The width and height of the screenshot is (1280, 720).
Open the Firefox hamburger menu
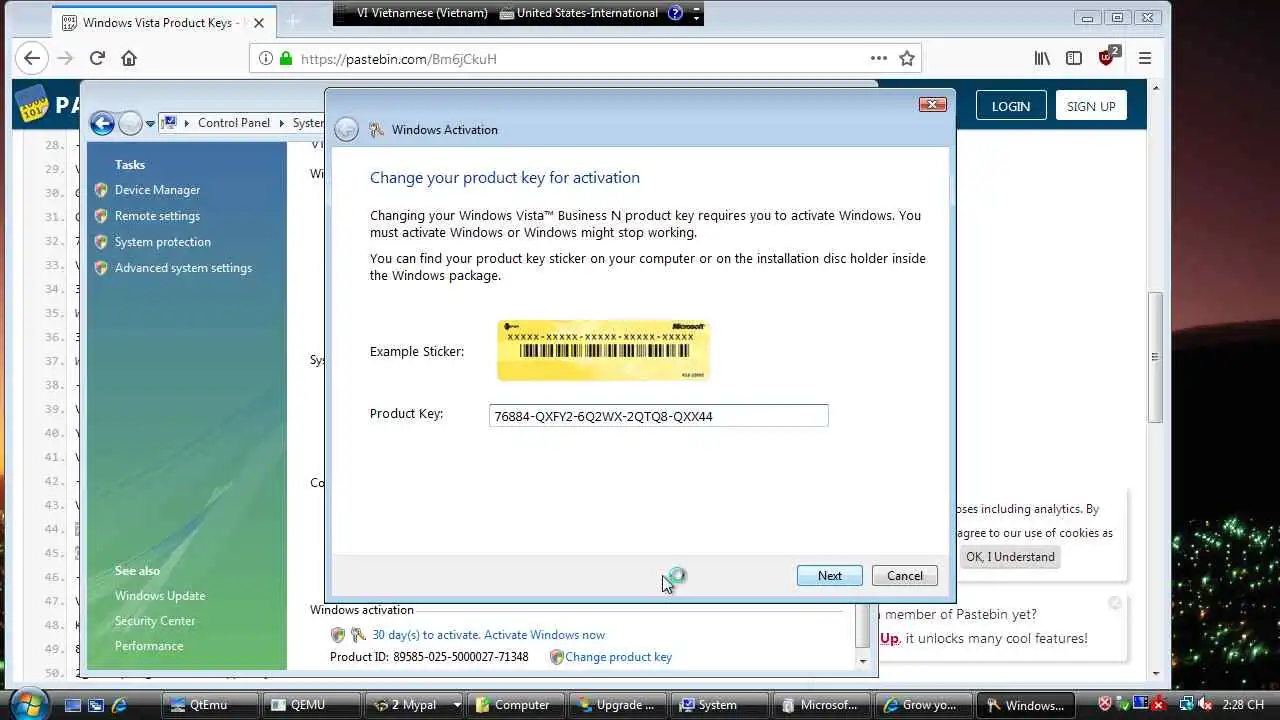(x=1145, y=58)
